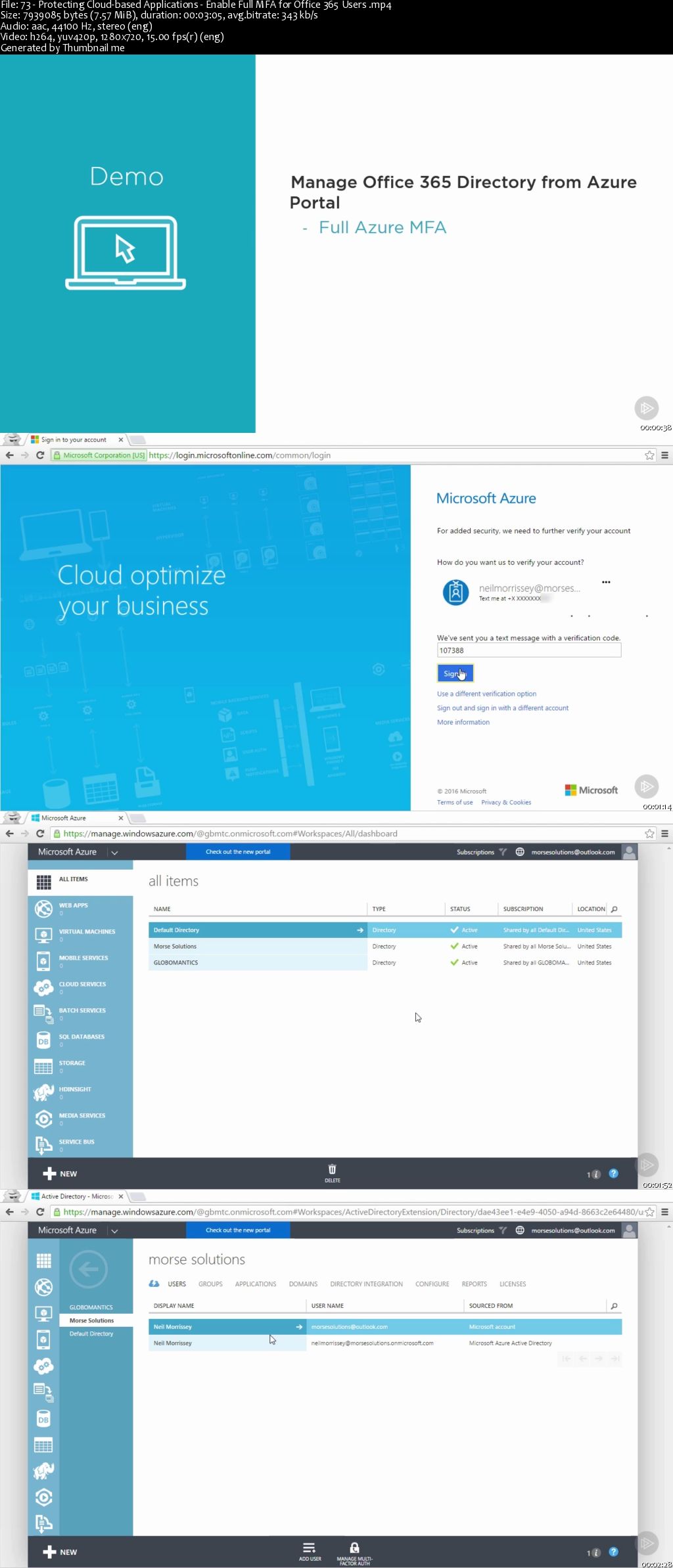Select GLOBOMANTICS in directory list beside back arrow
This screenshot has width=673, height=1568.
pos(91,1307)
